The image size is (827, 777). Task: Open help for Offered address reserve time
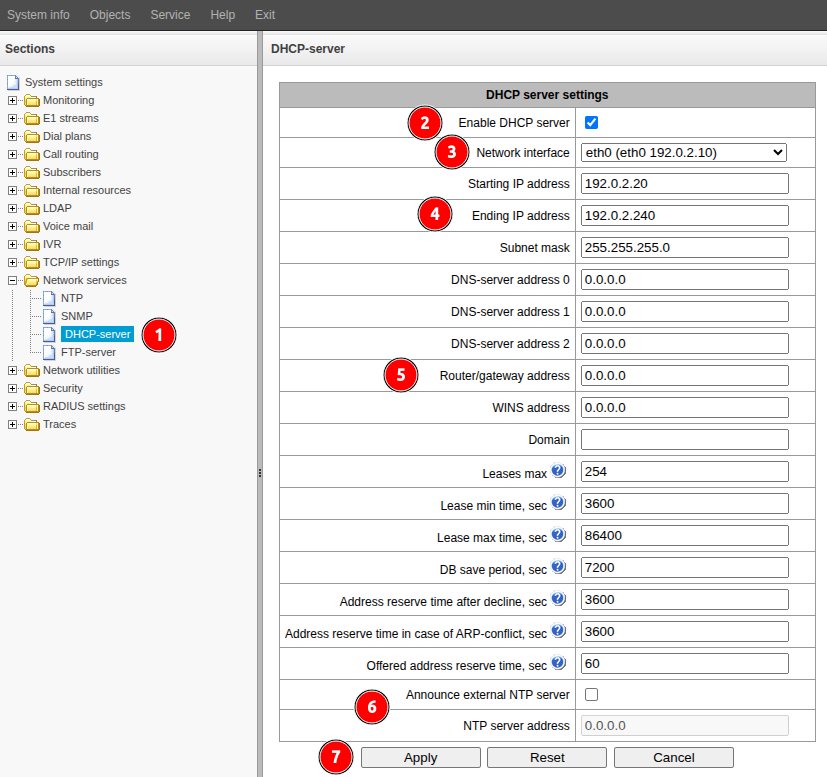[x=558, y=663]
